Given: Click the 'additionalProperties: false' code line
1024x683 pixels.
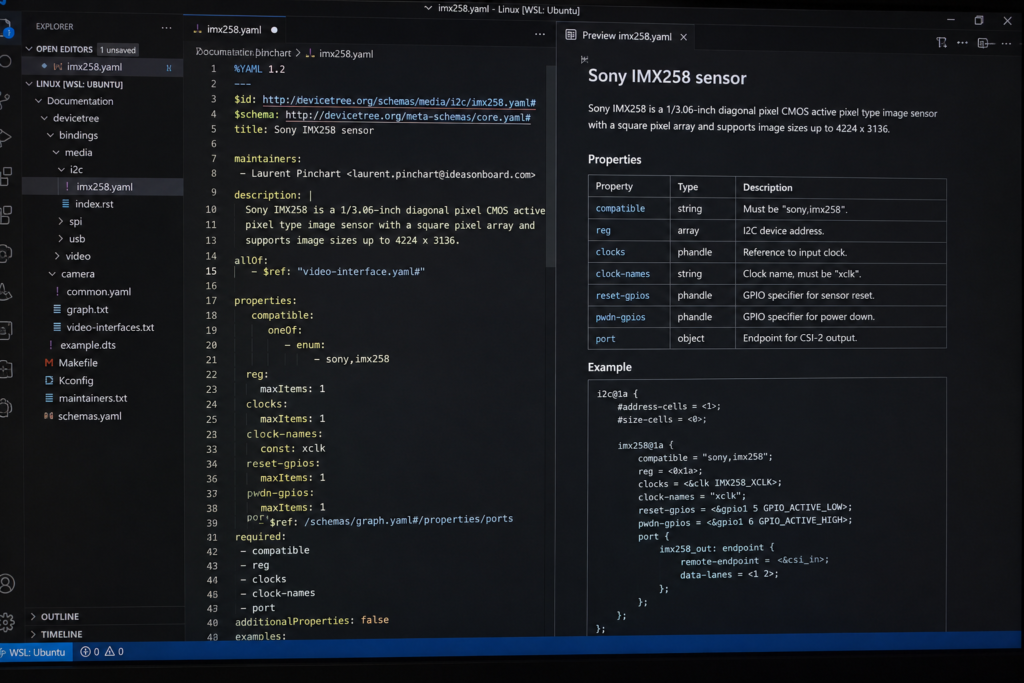Looking at the screenshot, I should coord(312,620).
